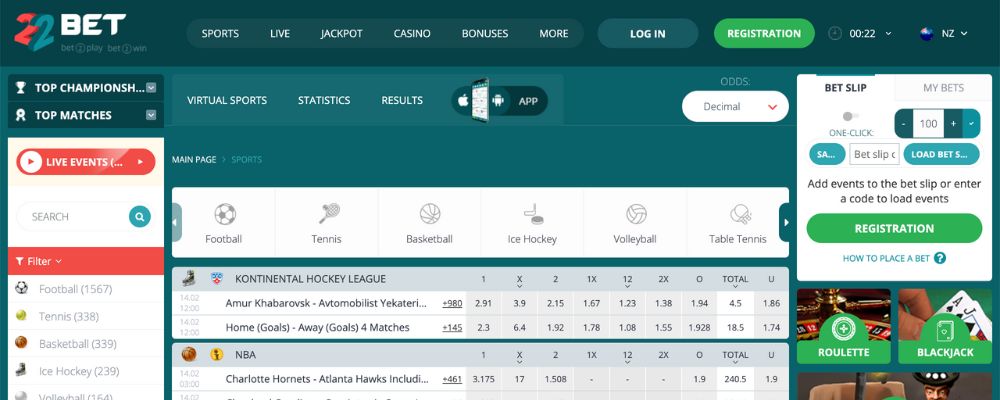The height and width of the screenshot is (400, 1000).
Task: Select the Ice Hockey icon in carousel
Action: tap(533, 214)
